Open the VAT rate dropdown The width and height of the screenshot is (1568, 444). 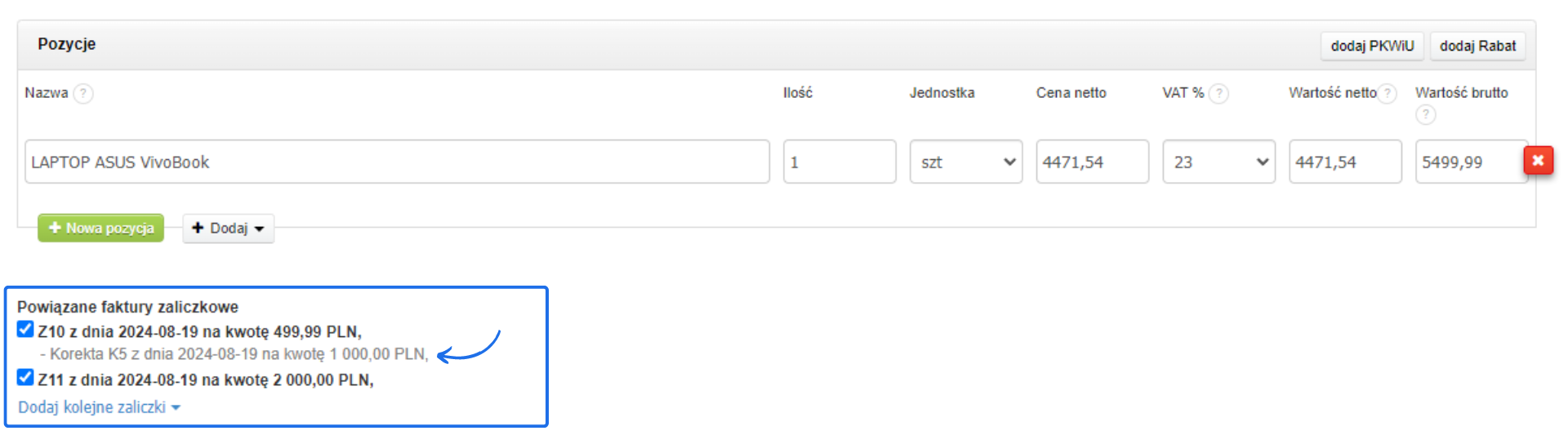tap(1218, 162)
